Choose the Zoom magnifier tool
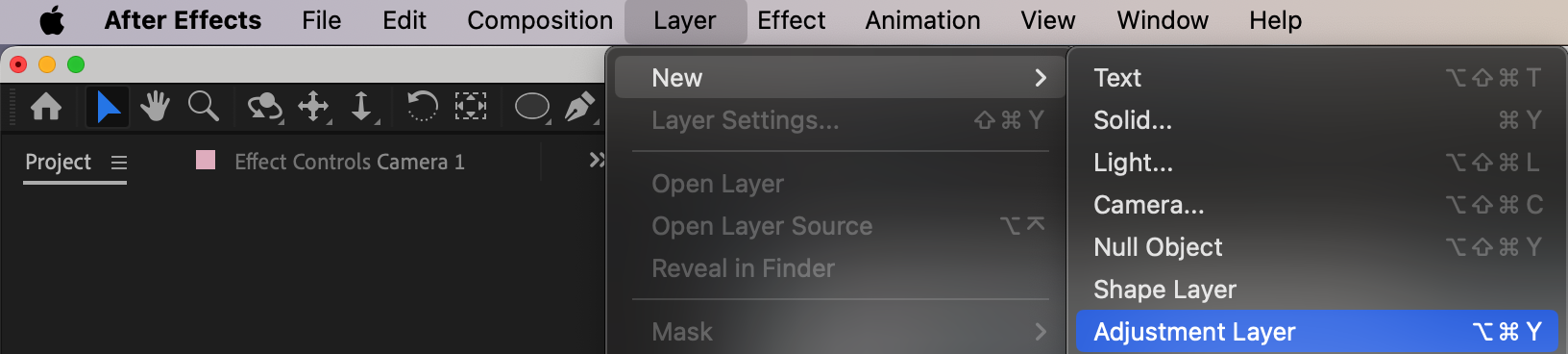The height and width of the screenshot is (354, 1568). coord(203,106)
